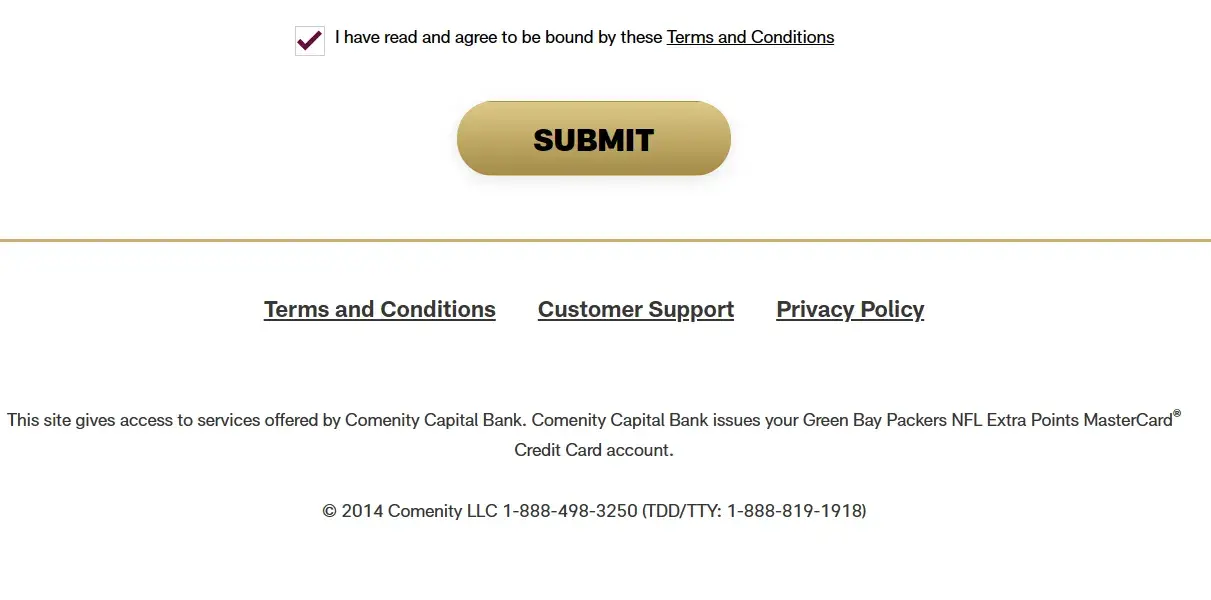Image resolution: width=1211 pixels, height=600 pixels.
Task: Open Terms and Conditions link beside checkbox
Action: click(750, 37)
